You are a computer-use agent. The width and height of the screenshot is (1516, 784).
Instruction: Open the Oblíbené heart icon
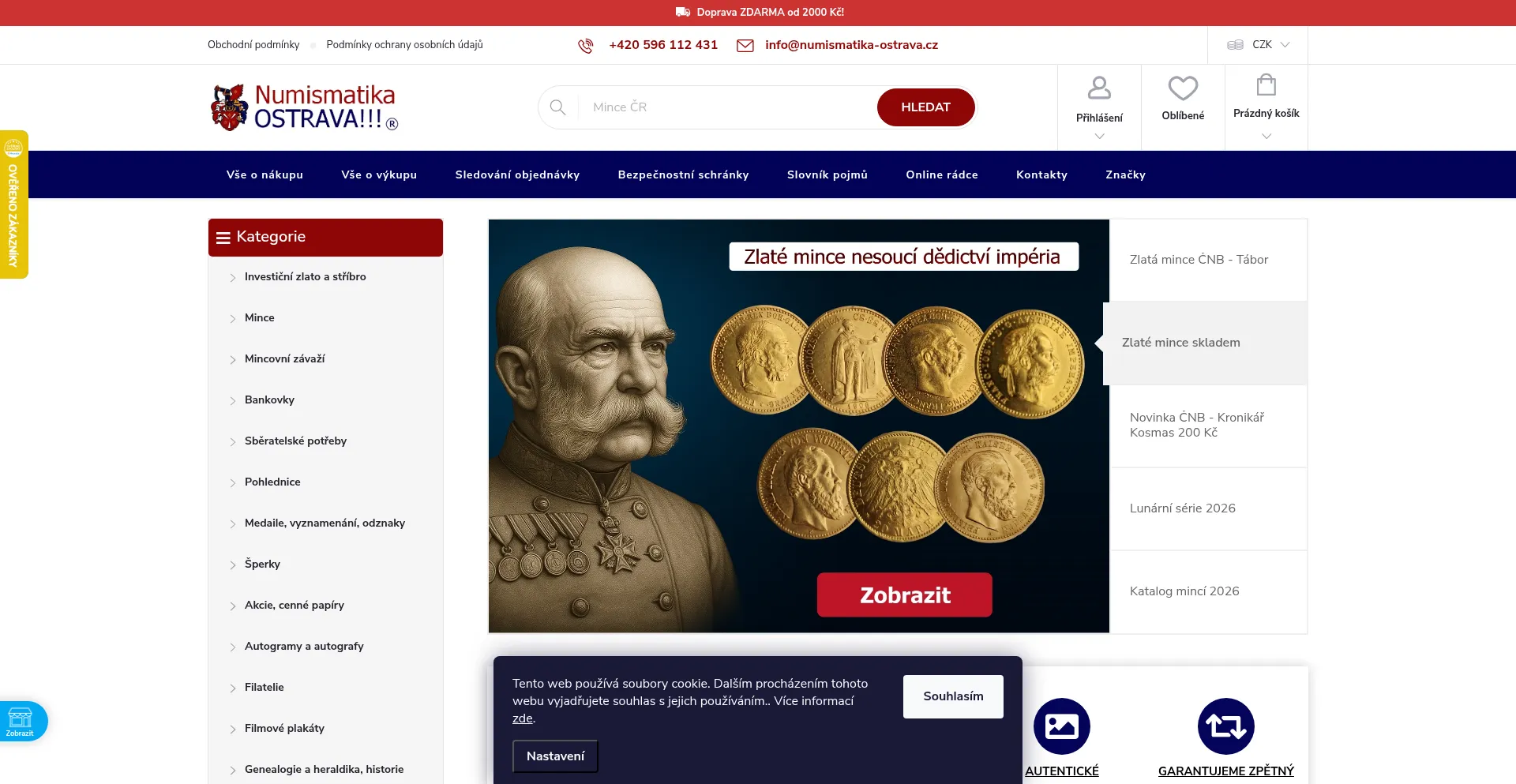1183,88
